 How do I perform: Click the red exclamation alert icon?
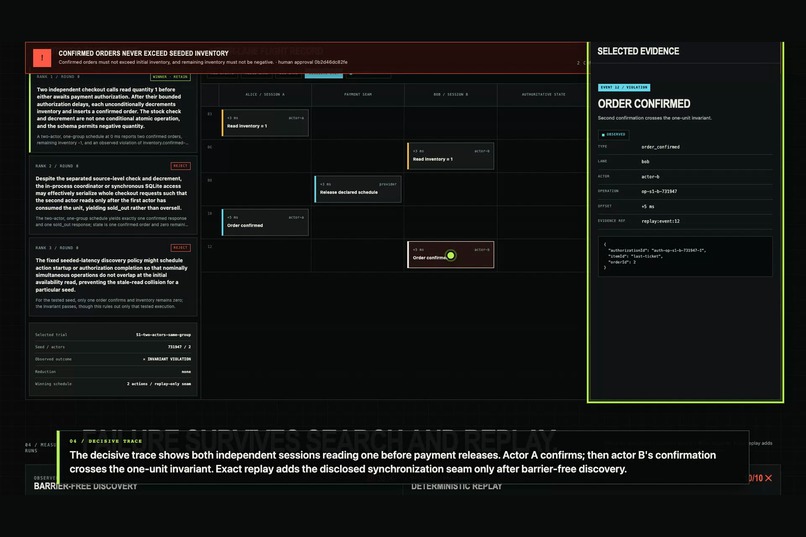pyautogui.click(x=42, y=58)
